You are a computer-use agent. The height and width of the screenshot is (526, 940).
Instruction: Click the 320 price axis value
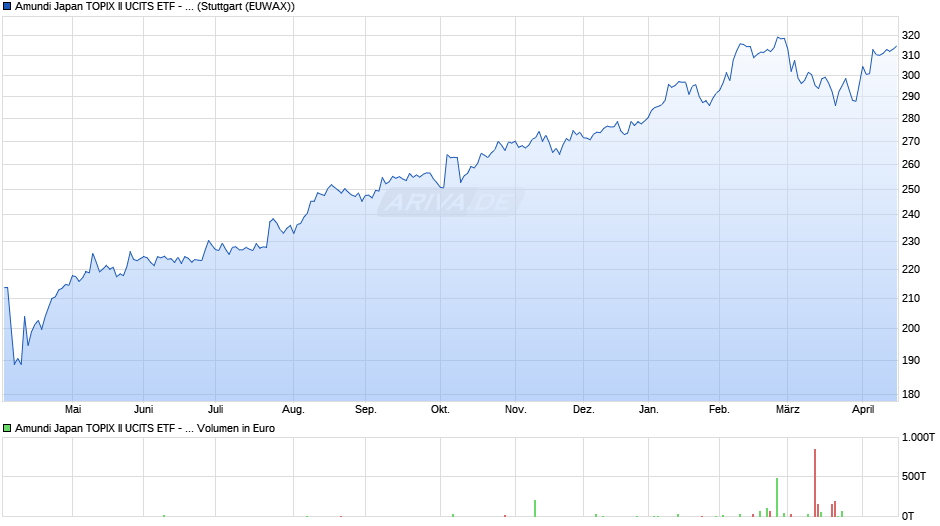[x=911, y=35]
